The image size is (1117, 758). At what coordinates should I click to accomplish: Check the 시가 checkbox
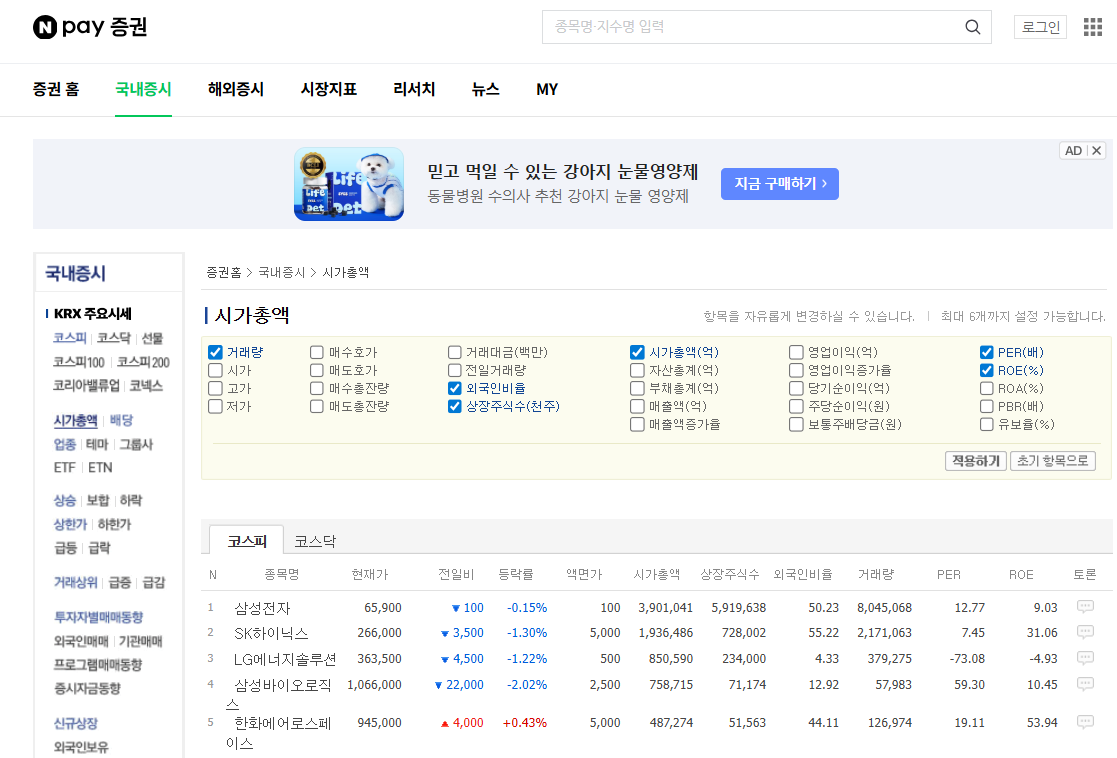click(x=215, y=370)
